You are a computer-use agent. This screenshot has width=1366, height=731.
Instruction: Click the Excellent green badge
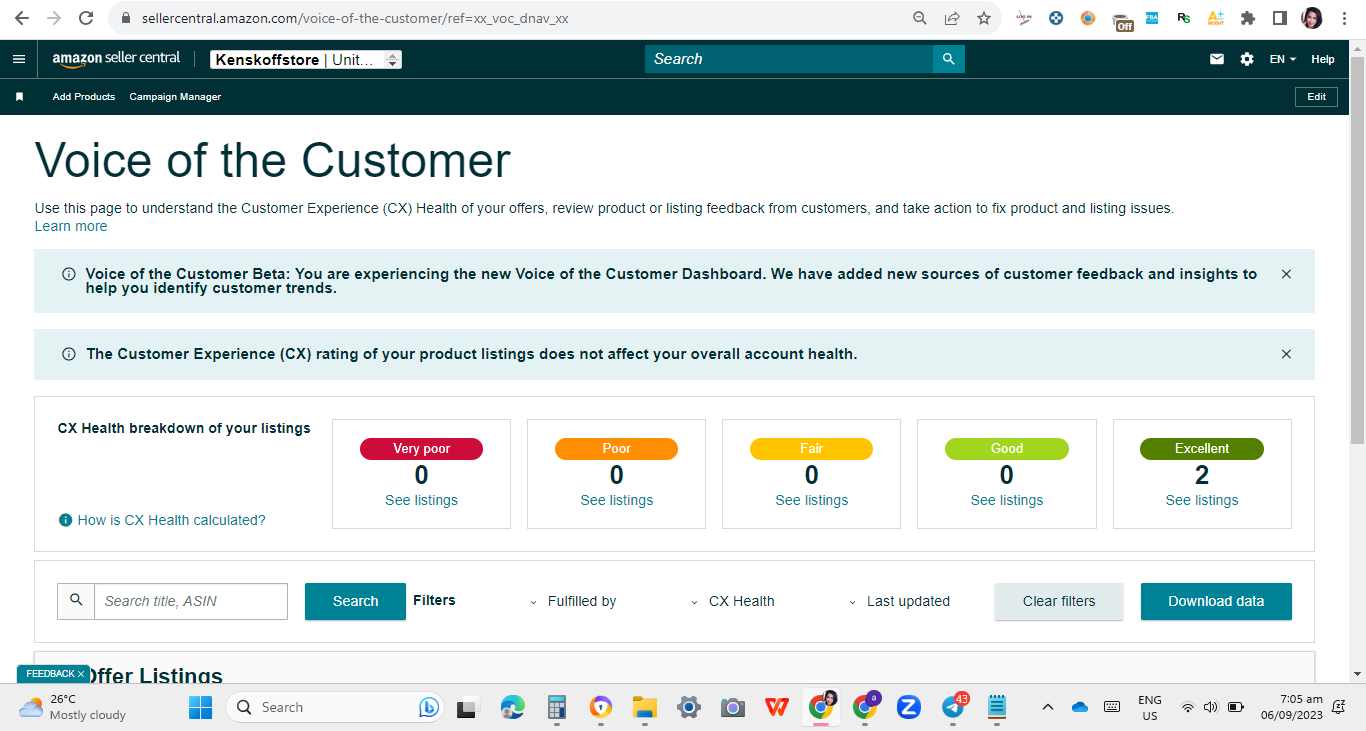click(x=1202, y=449)
